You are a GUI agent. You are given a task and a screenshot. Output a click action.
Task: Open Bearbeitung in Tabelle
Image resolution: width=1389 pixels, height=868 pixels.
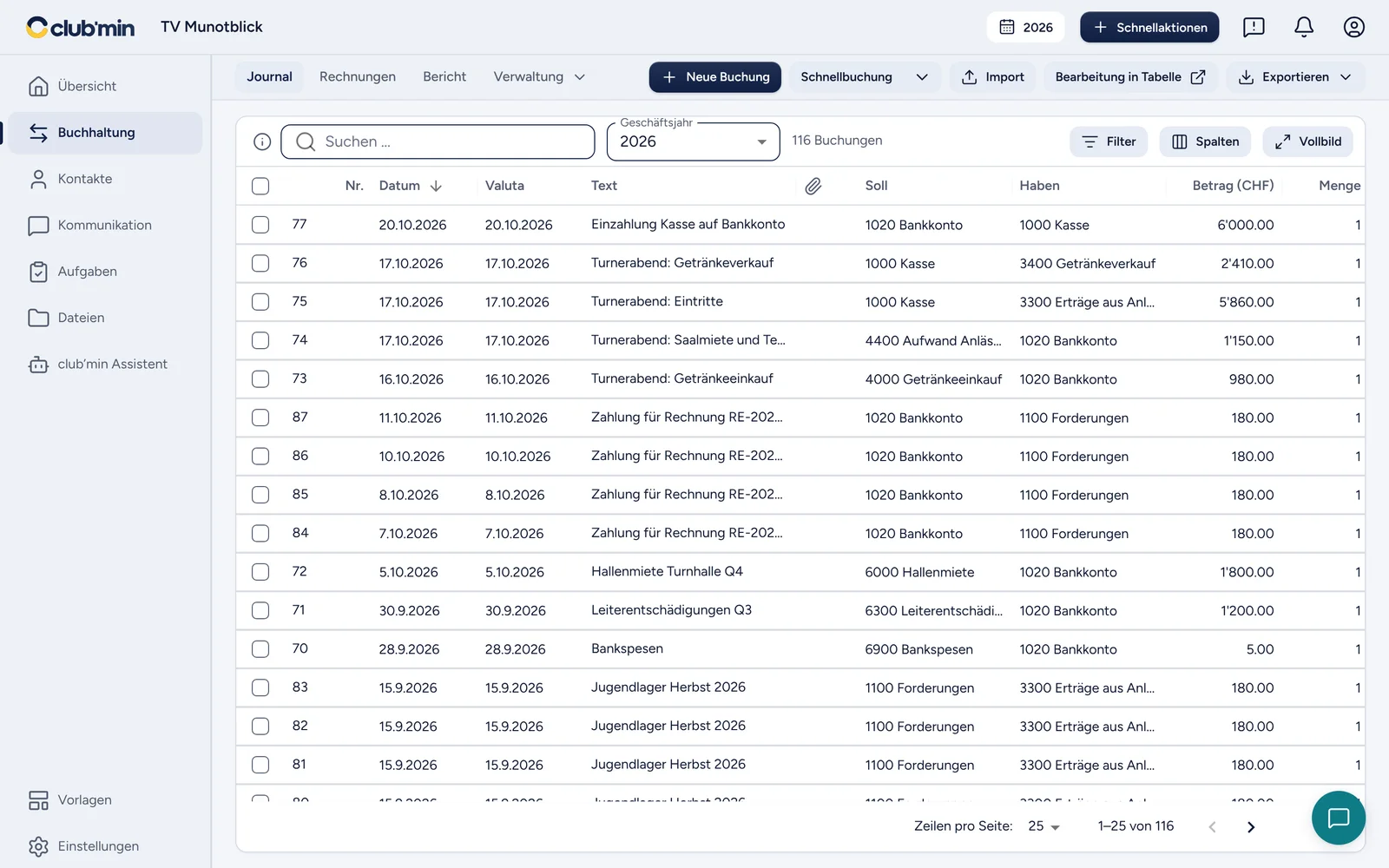click(x=1130, y=76)
